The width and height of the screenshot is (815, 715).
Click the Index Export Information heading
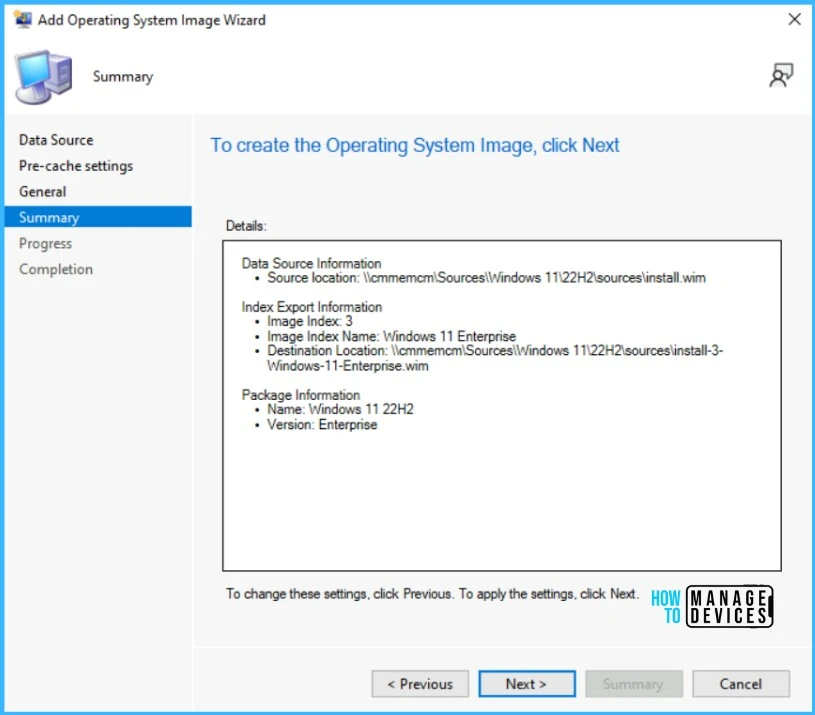(x=312, y=307)
